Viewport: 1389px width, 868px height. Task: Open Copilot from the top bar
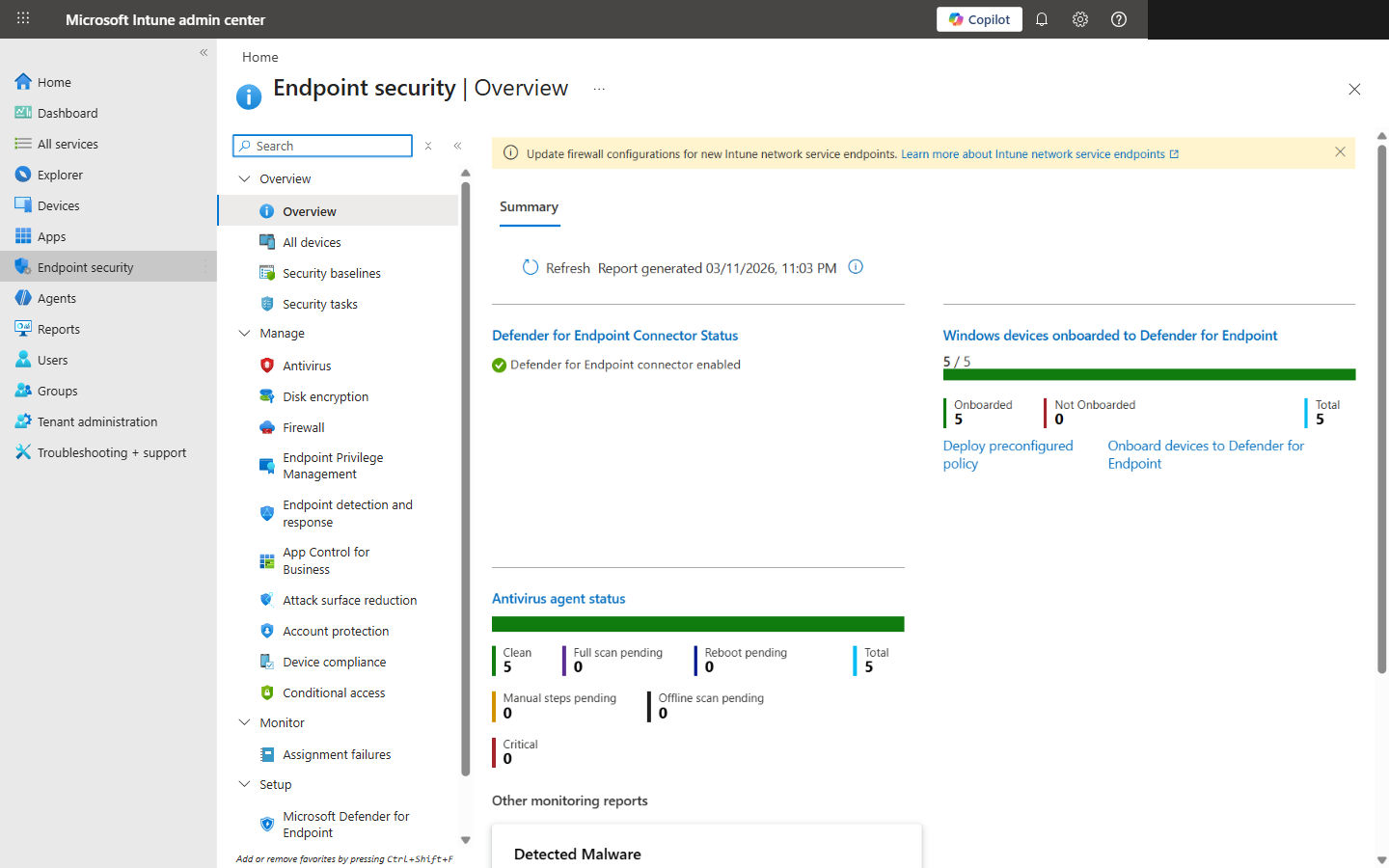point(979,18)
